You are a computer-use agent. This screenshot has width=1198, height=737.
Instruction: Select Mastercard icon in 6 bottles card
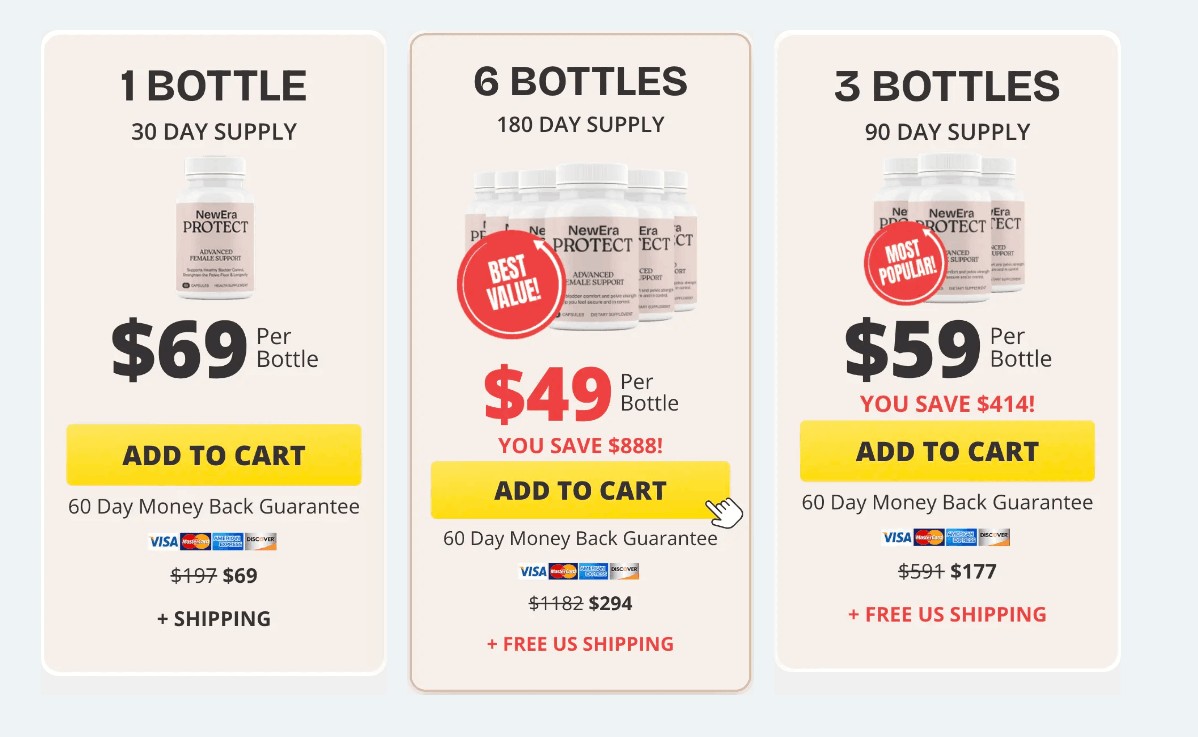[x=563, y=571]
